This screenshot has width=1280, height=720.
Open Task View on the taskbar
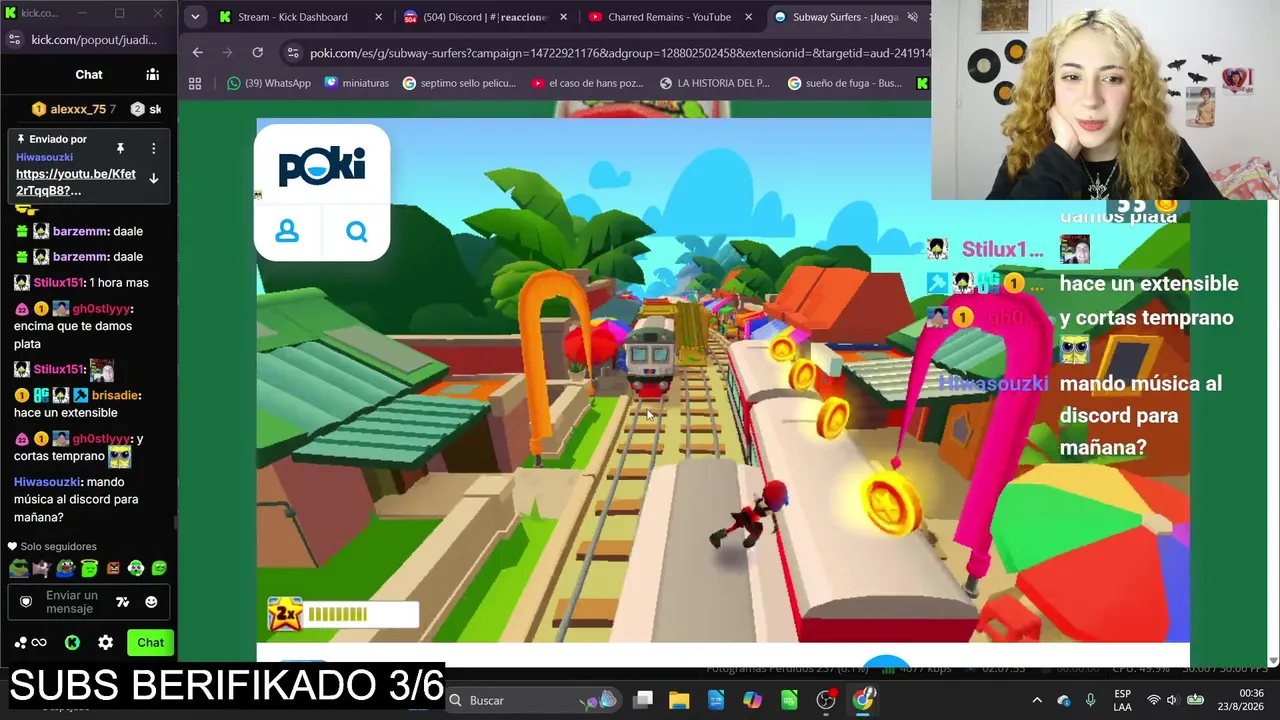point(643,700)
